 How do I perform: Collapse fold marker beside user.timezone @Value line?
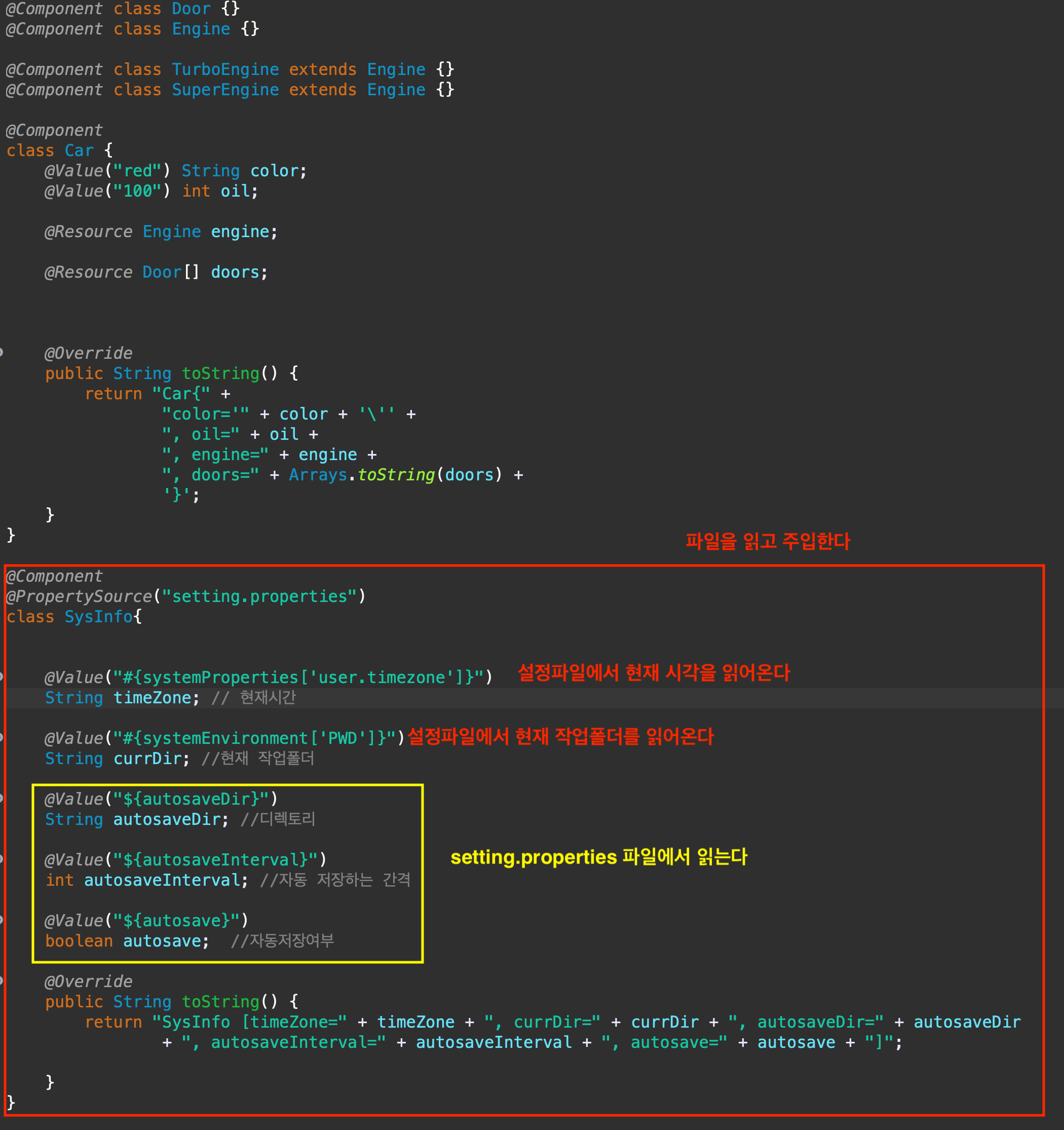tap(2, 677)
